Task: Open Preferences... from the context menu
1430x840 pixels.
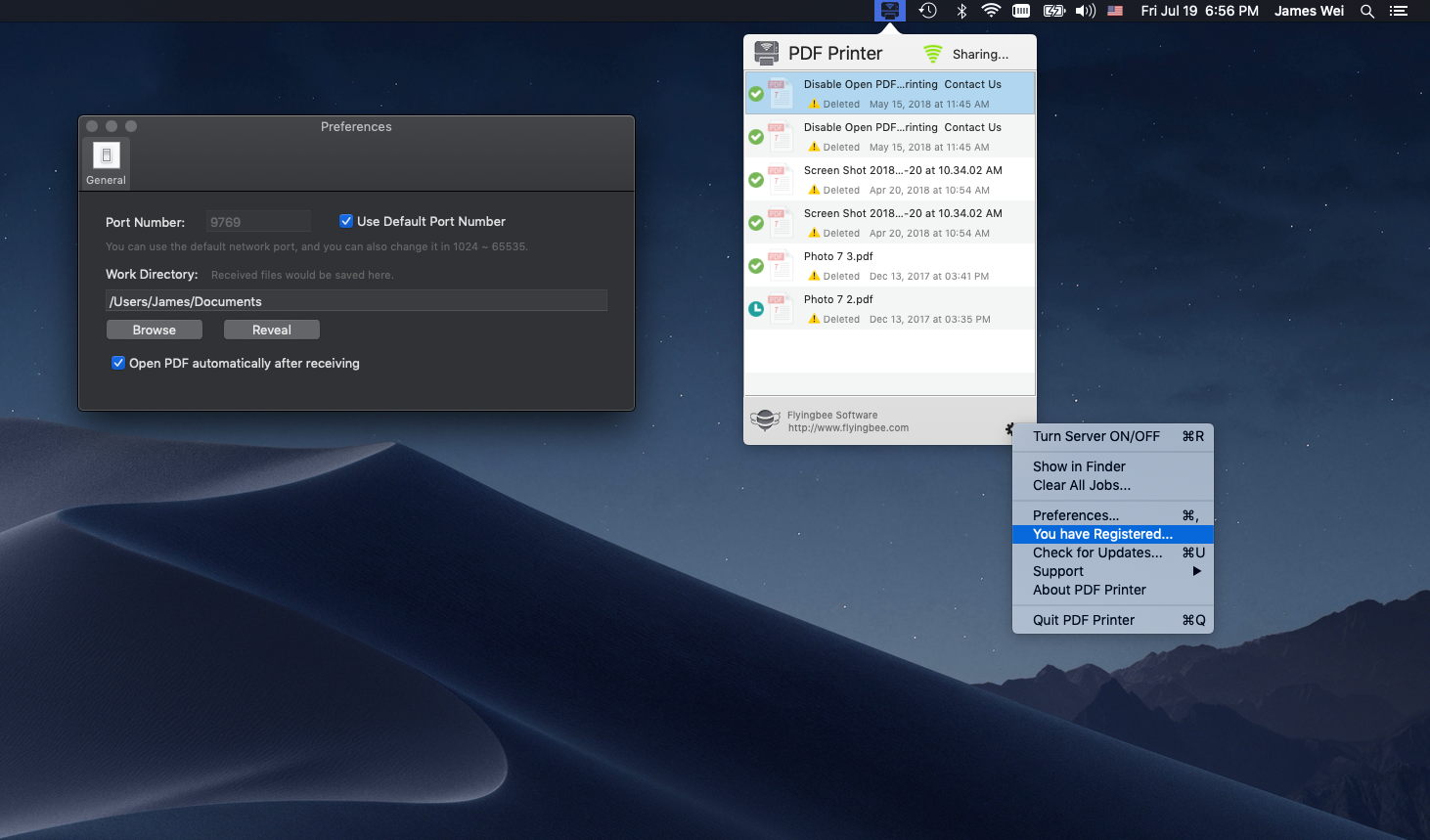Action: pos(1113,515)
